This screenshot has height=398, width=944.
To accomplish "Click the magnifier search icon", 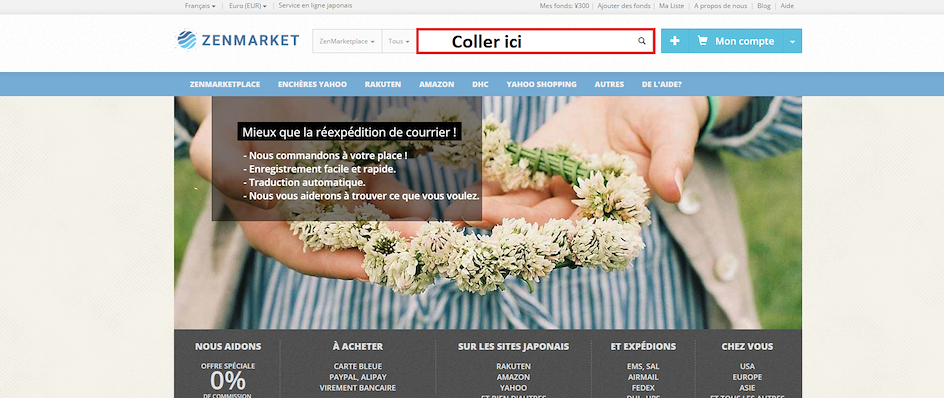I will [642, 41].
